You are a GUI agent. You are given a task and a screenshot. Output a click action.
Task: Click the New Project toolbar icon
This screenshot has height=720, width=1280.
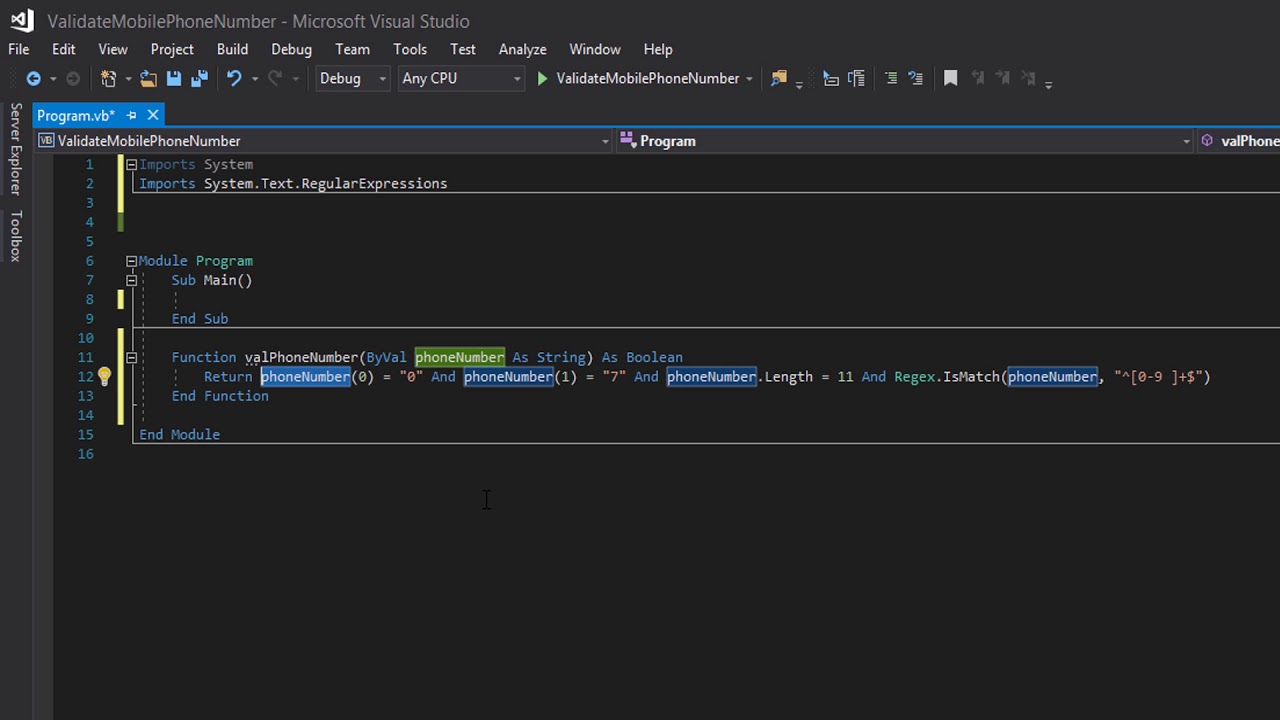point(108,78)
